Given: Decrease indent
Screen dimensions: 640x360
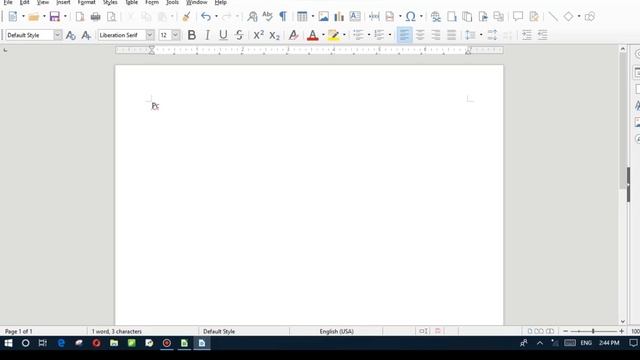Looking at the screenshot, I should pos(542,35).
